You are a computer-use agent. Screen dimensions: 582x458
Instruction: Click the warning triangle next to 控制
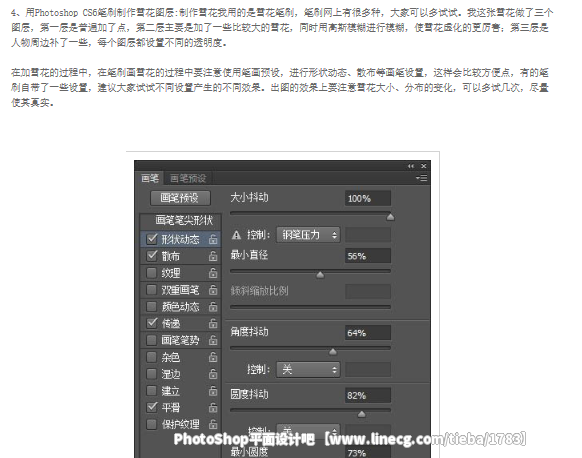point(236,235)
